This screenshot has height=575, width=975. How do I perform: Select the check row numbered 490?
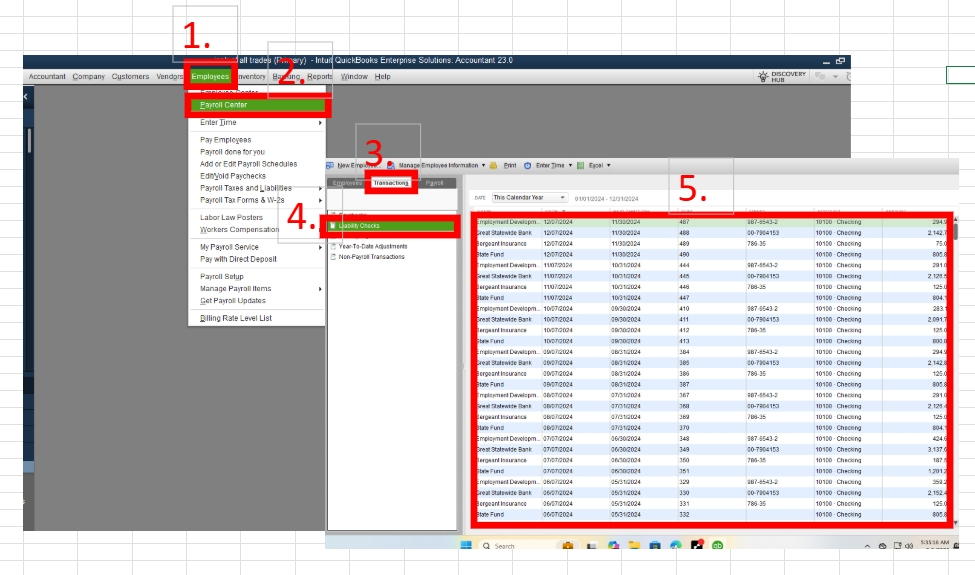tap(709, 254)
